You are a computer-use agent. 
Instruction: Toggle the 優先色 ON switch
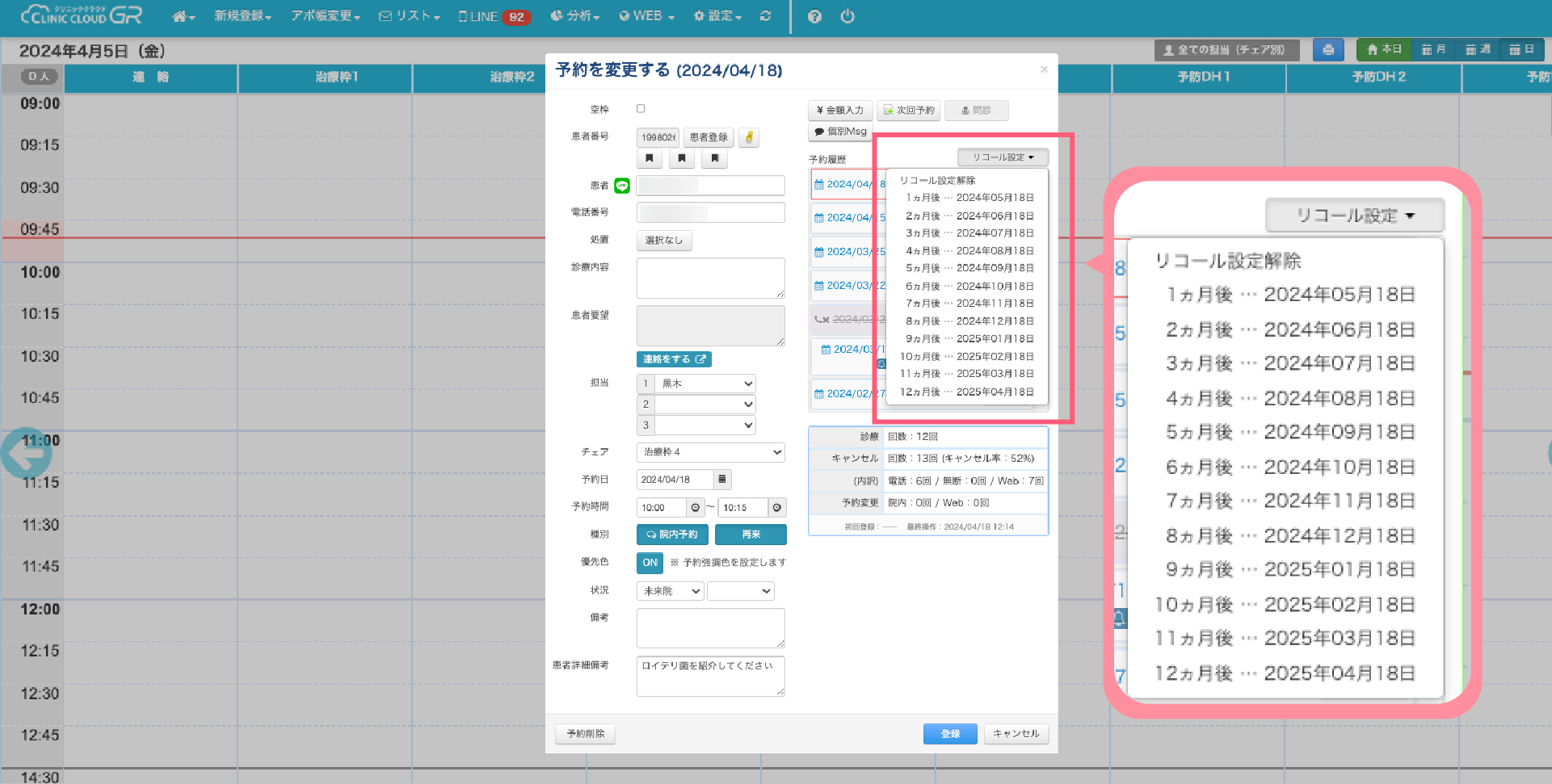click(650, 563)
